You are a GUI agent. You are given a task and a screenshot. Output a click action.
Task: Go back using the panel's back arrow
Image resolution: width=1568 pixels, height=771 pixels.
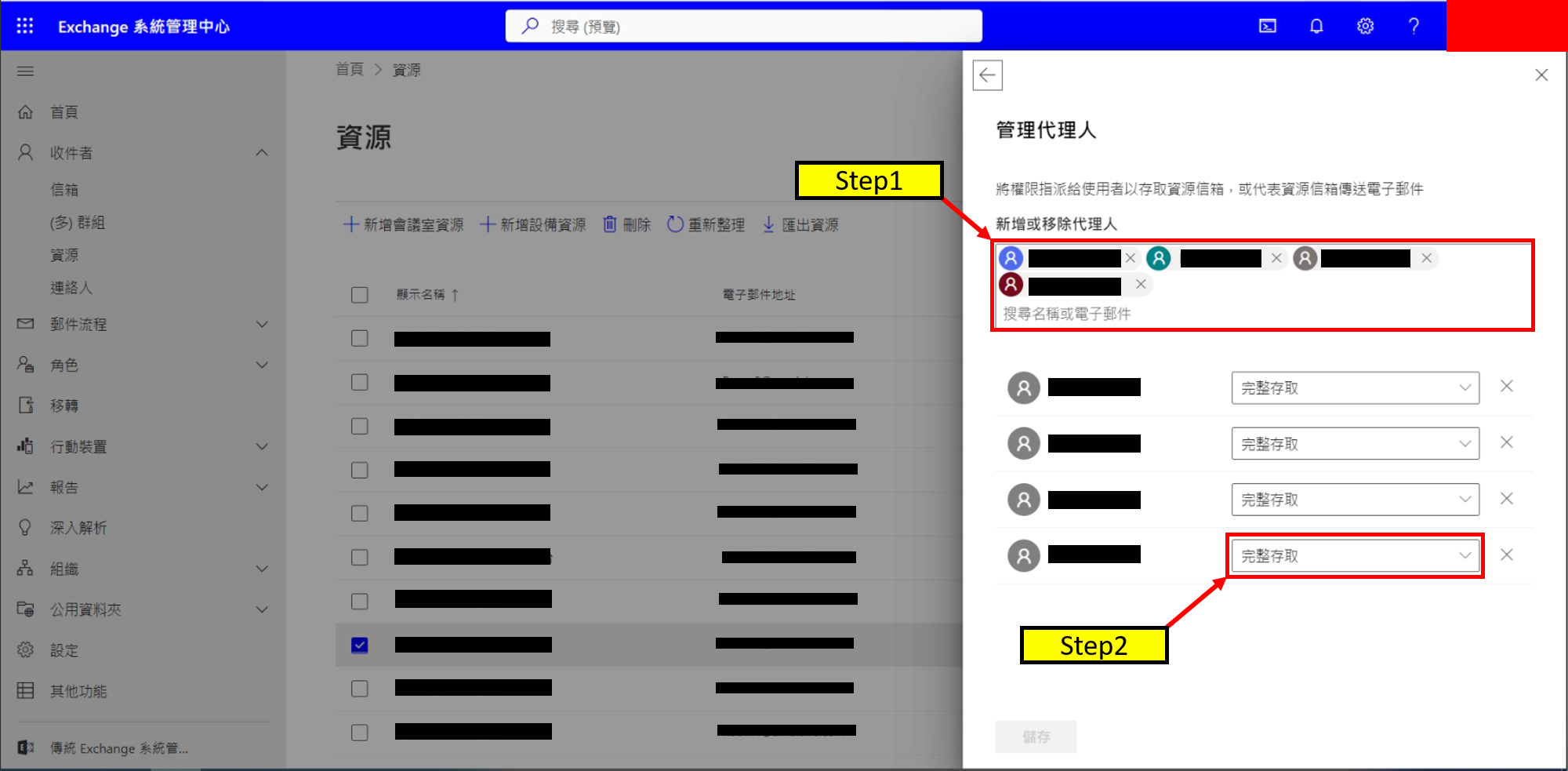coord(987,75)
